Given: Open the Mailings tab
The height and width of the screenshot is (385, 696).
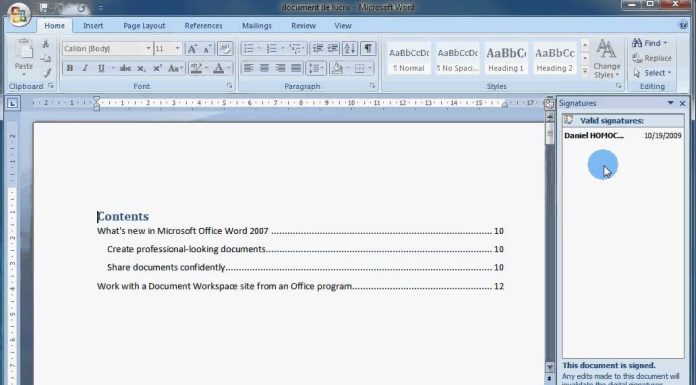Looking at the screenshot, I should click(257, 26).
